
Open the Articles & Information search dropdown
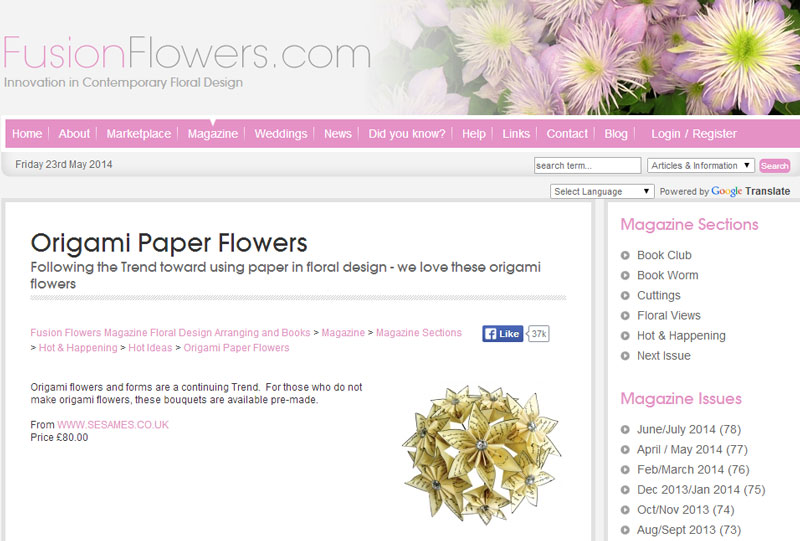(701, 165)
